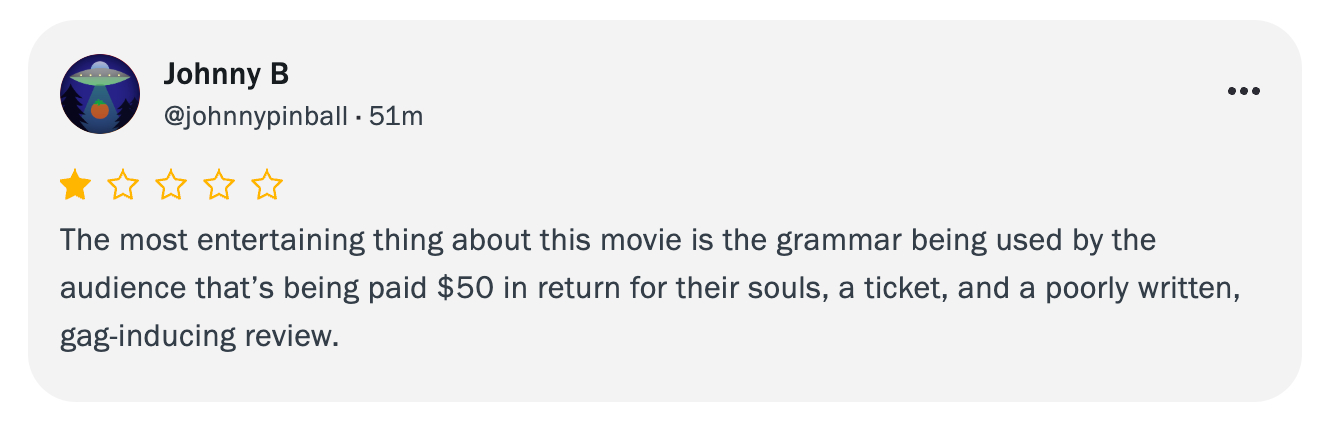Click the 51m post timestamp

396,117
